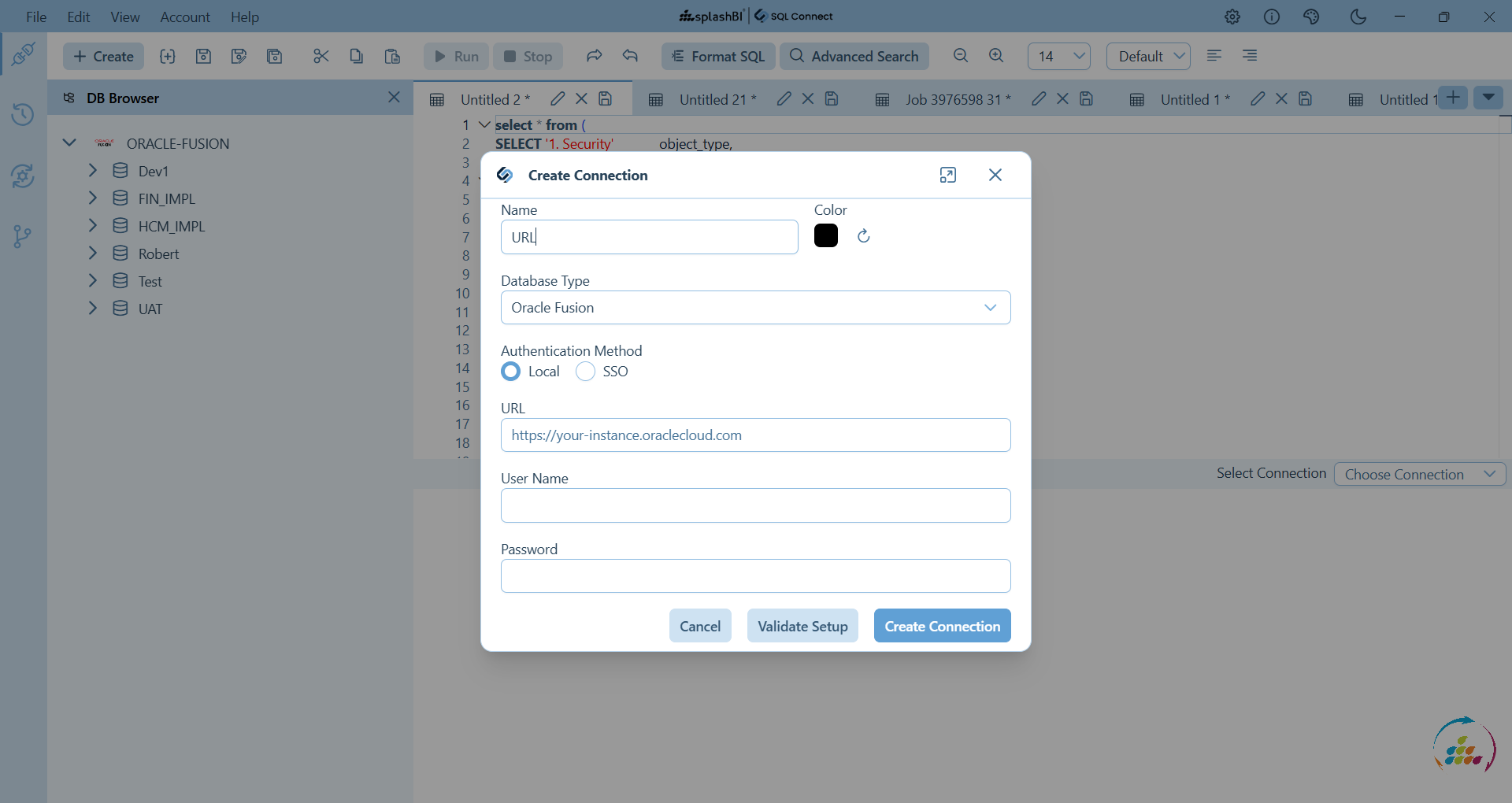Open the settings gear icon
1512x803 pixels.
1232,17
